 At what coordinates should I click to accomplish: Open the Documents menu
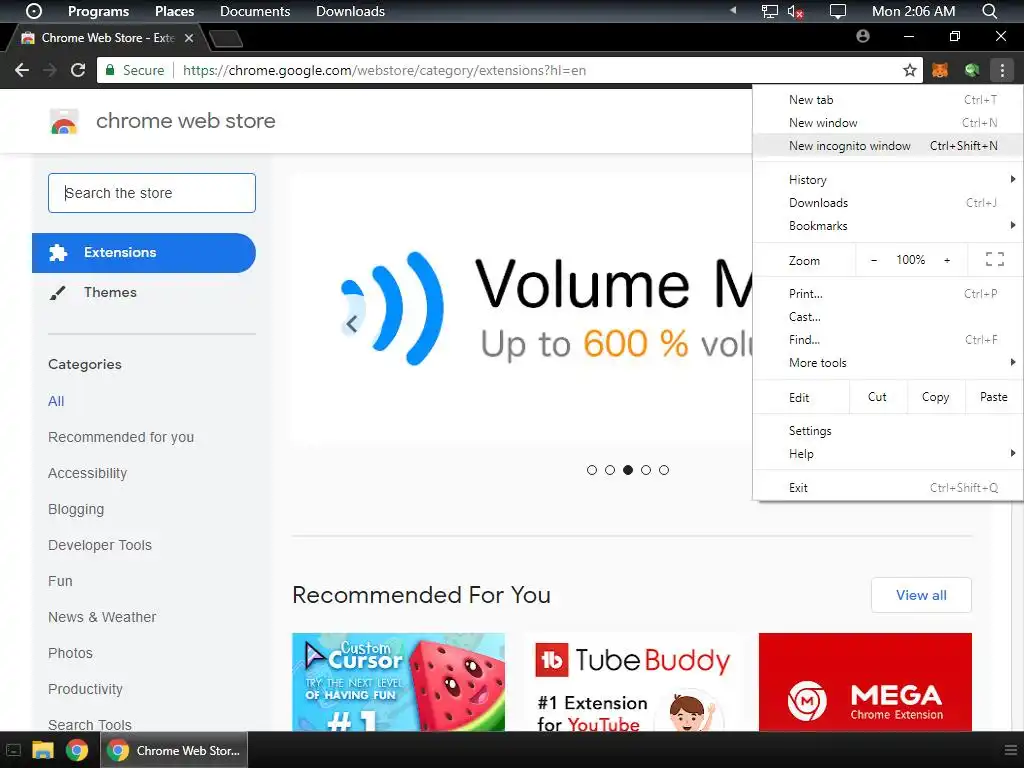[x=255, y=11]
